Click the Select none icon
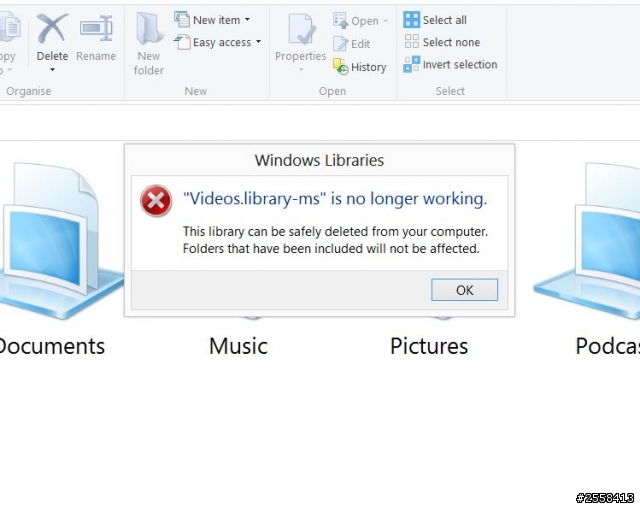 coord(411,42)
